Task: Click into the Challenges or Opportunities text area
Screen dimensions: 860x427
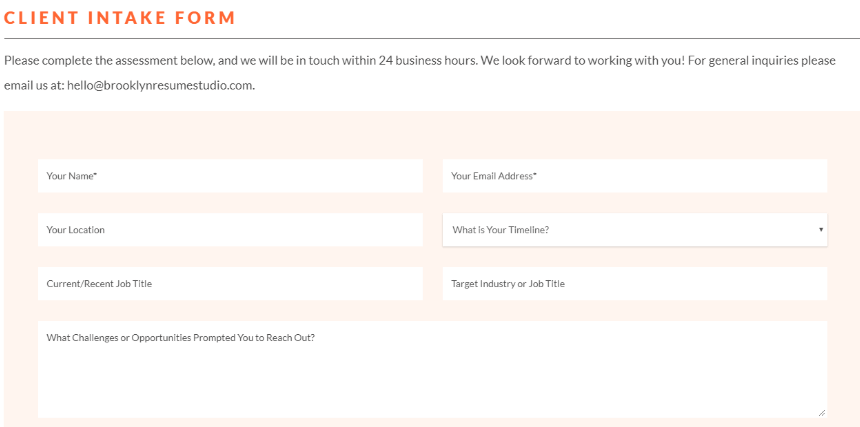Action: tap(432, 369)
